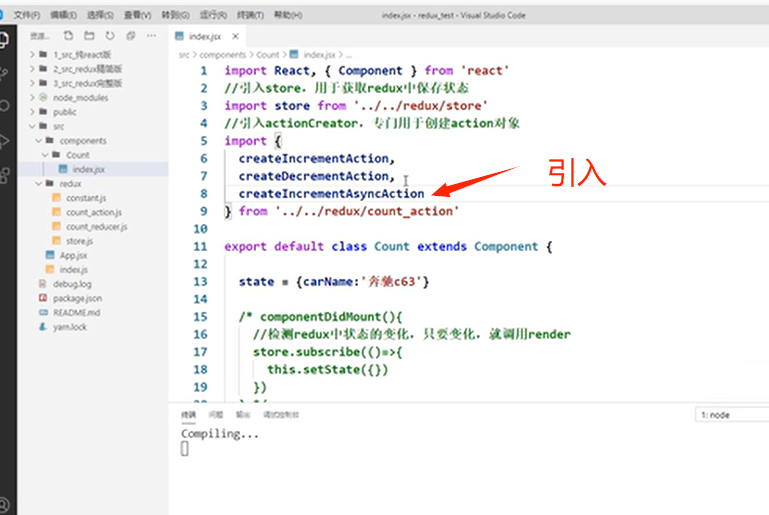Open the 文件(F) menu

coord(26,15)
